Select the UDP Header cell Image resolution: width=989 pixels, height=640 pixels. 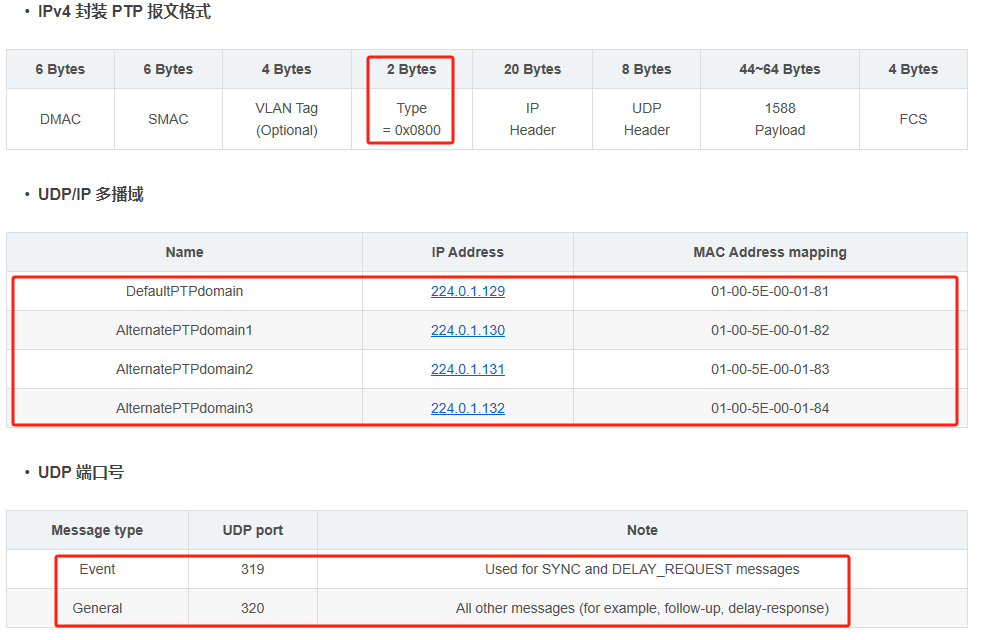[646, 119]
